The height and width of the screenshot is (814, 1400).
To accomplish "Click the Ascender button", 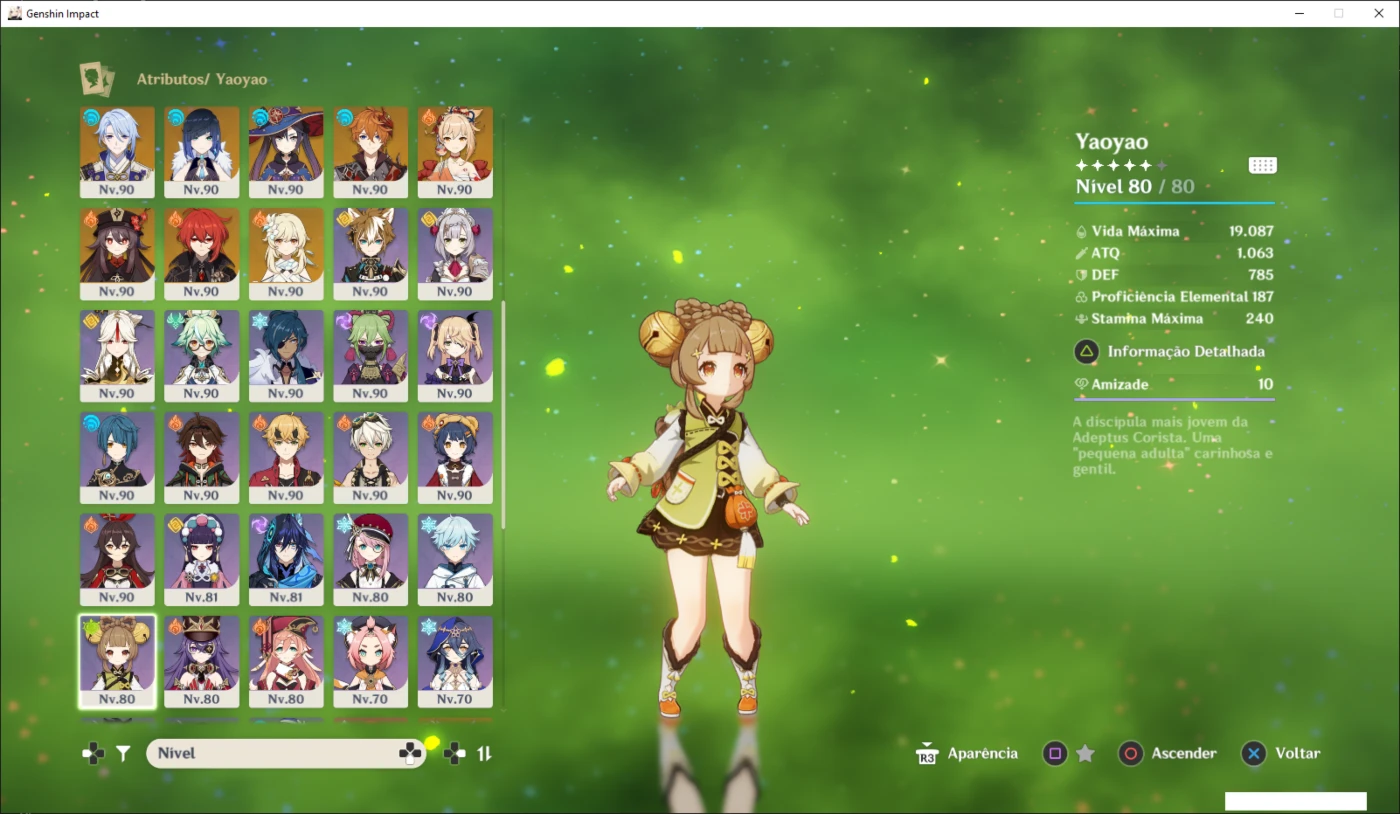I will 1167,754.
